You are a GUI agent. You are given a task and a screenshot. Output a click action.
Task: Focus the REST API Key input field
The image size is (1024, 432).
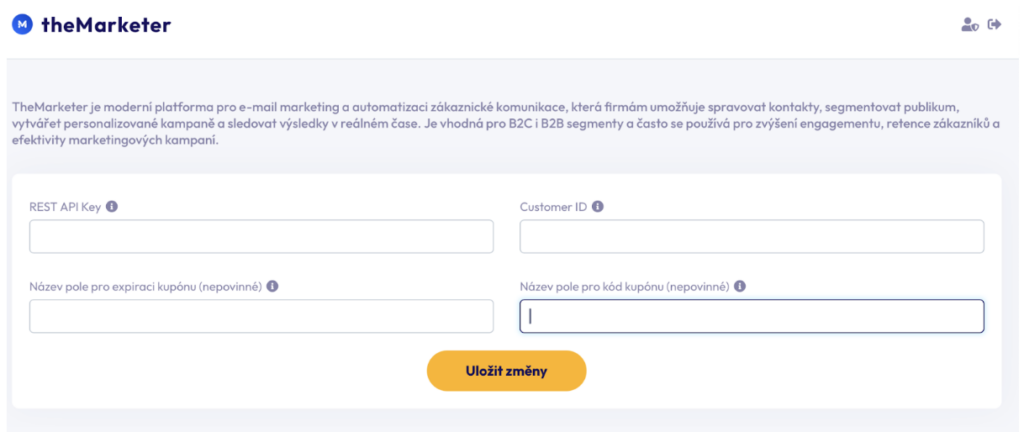coord(261,236)
